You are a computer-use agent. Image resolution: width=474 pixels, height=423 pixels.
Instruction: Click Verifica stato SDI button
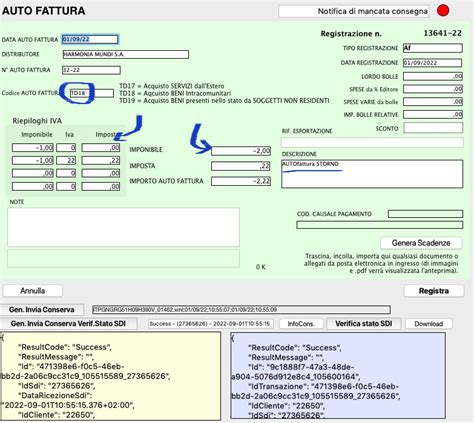pos(363,324)
